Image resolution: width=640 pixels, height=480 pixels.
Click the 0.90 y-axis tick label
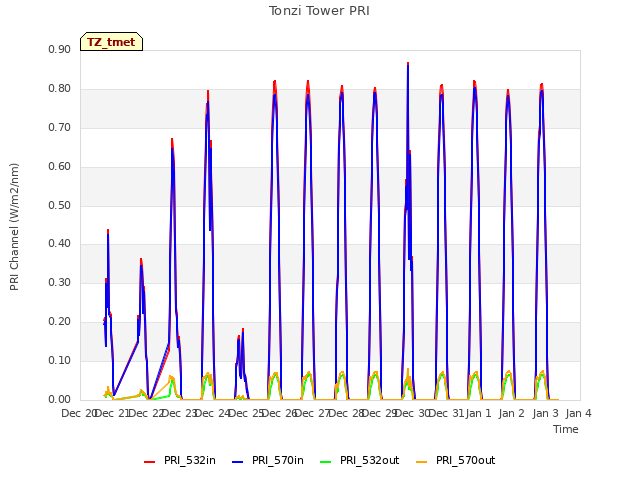[60, 49]
